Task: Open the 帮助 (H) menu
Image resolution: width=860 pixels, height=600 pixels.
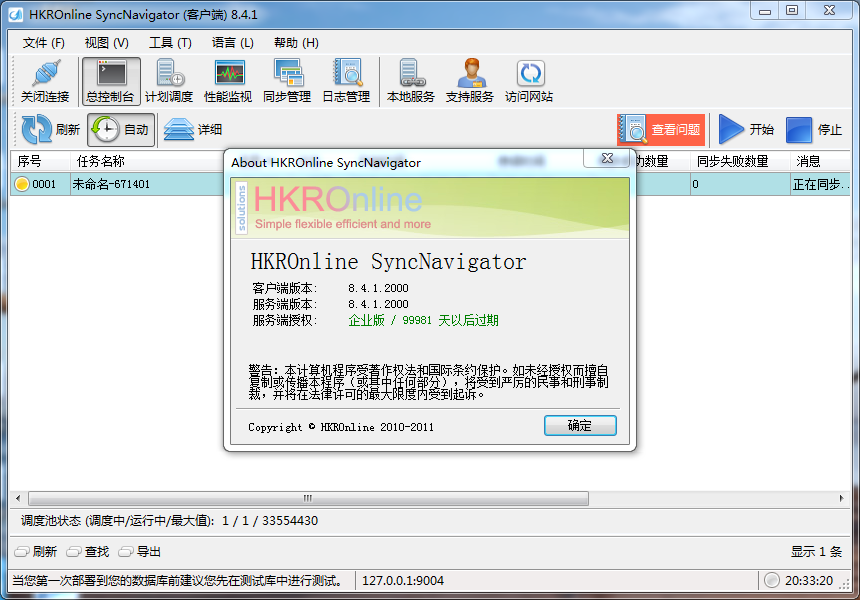Action: (296, 43)
